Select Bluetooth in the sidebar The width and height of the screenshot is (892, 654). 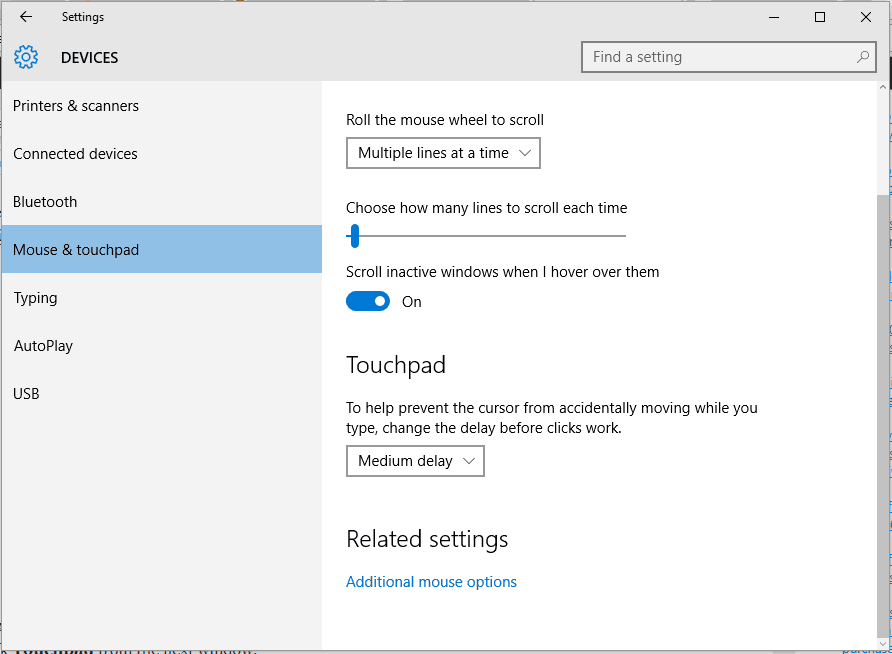point(45,202)
